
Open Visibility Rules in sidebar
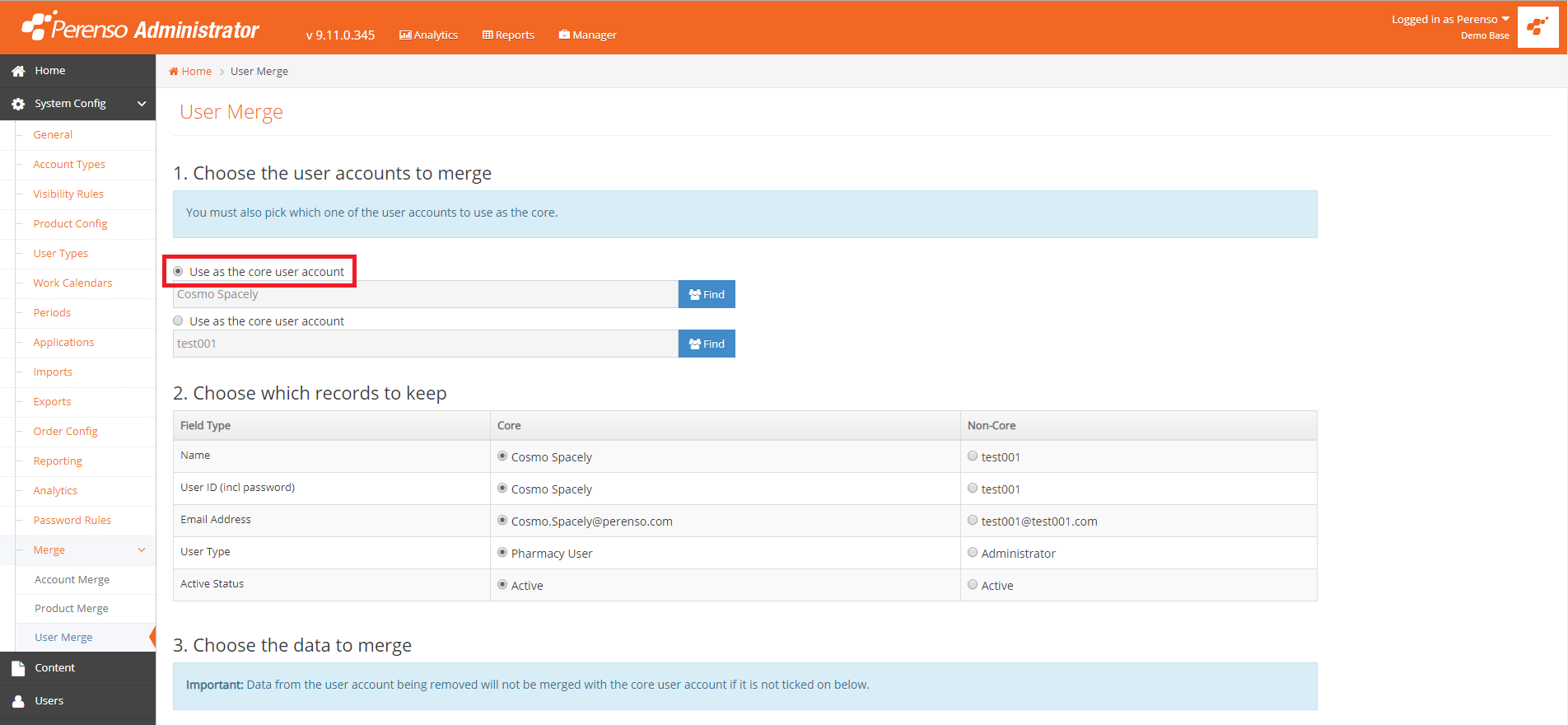click(x=68, y=194)
